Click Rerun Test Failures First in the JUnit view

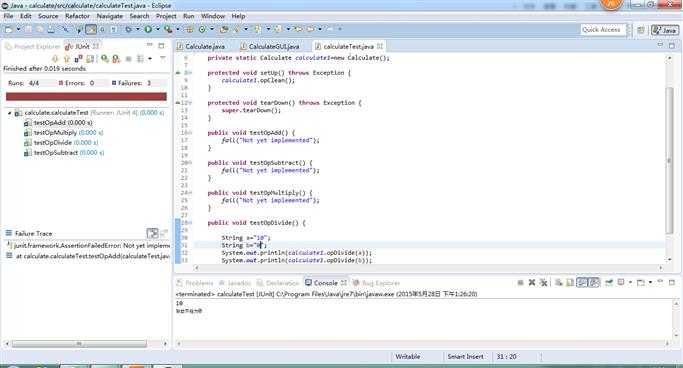tap(115, 58)
